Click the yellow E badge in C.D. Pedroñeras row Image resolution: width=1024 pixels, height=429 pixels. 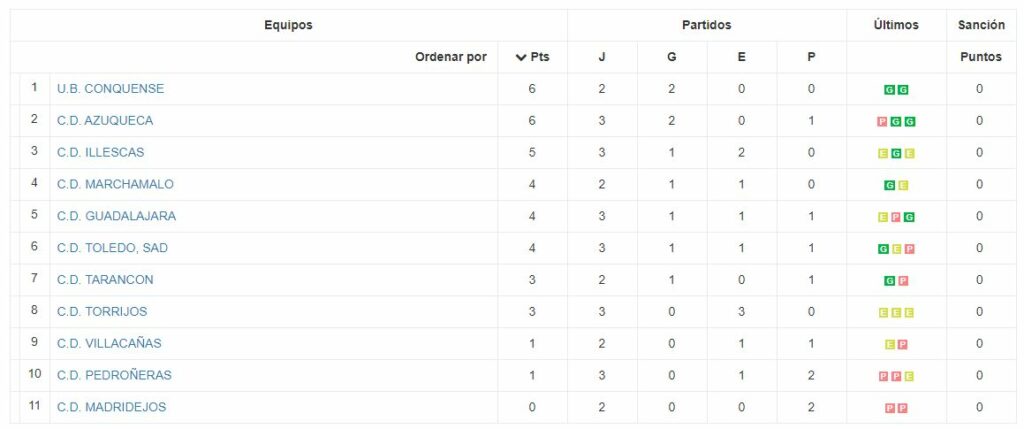(x=909, y=377)
